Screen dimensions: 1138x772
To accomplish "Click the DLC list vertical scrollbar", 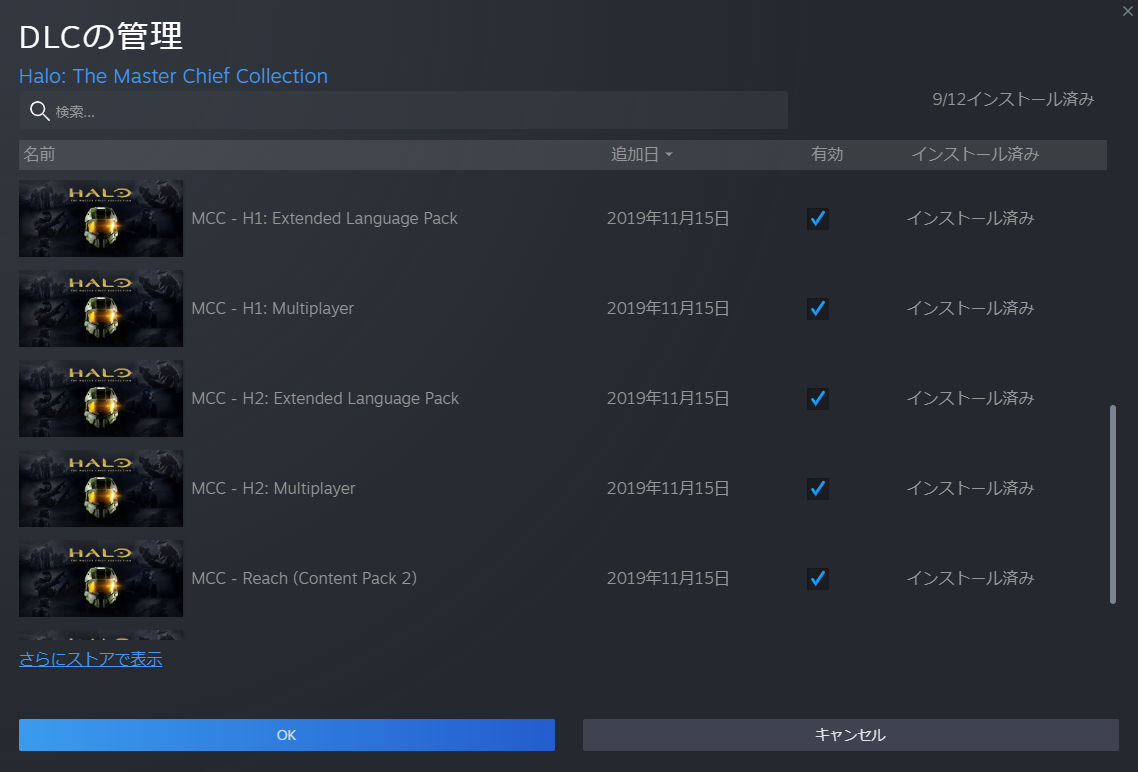I will (1113, 504).
